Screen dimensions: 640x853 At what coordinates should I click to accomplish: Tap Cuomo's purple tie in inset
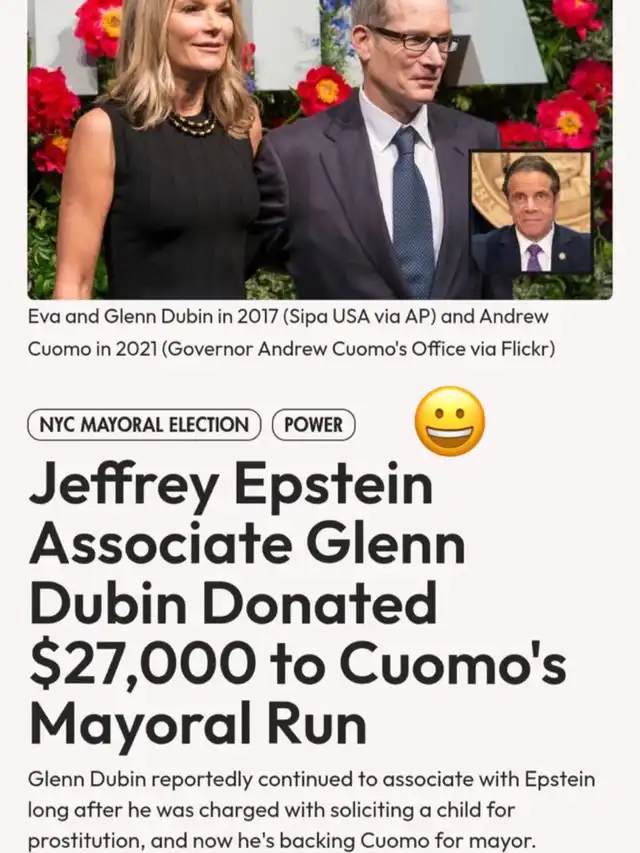click(534, 257)
